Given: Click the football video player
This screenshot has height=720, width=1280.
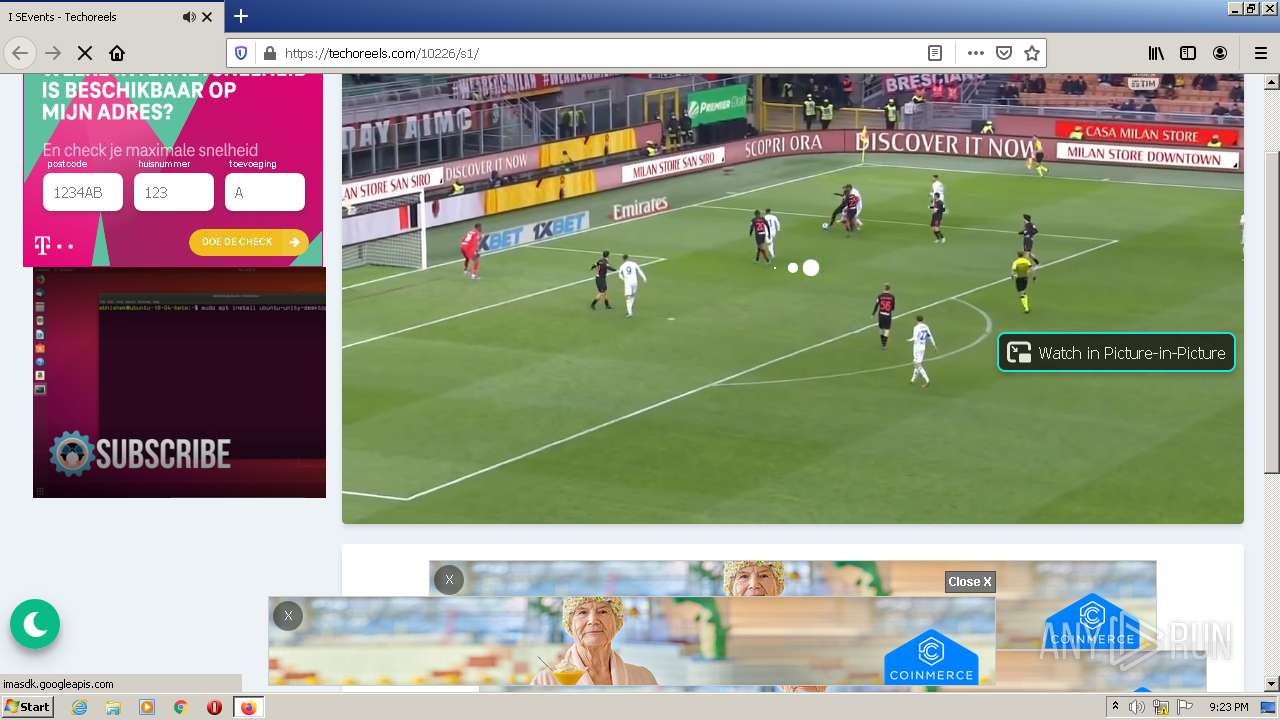Looking at the screenshot, I should pos(793,298).
